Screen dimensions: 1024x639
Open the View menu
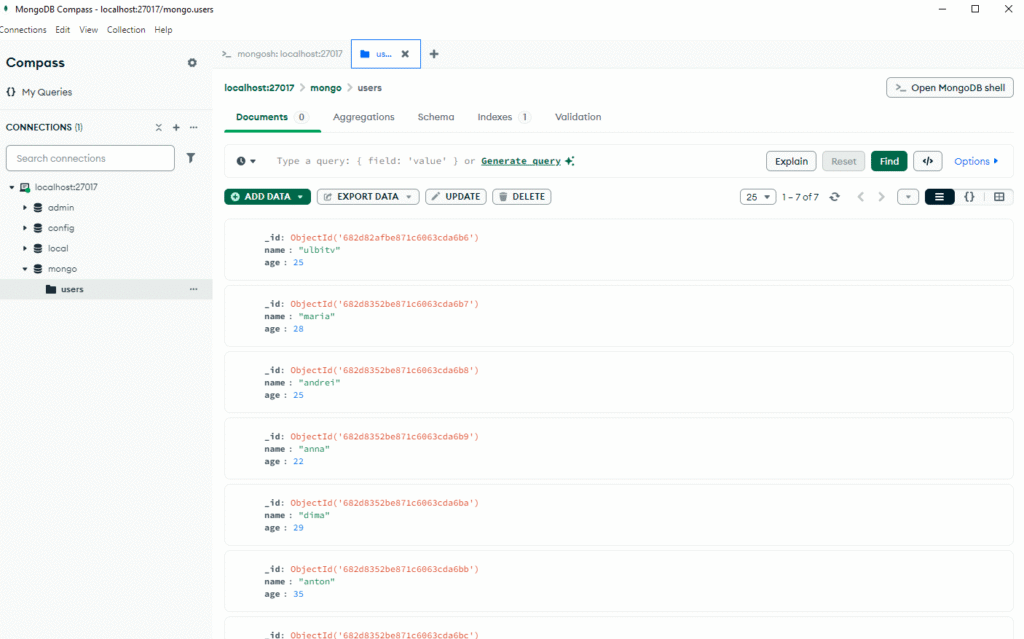click(x=88, y=30)
